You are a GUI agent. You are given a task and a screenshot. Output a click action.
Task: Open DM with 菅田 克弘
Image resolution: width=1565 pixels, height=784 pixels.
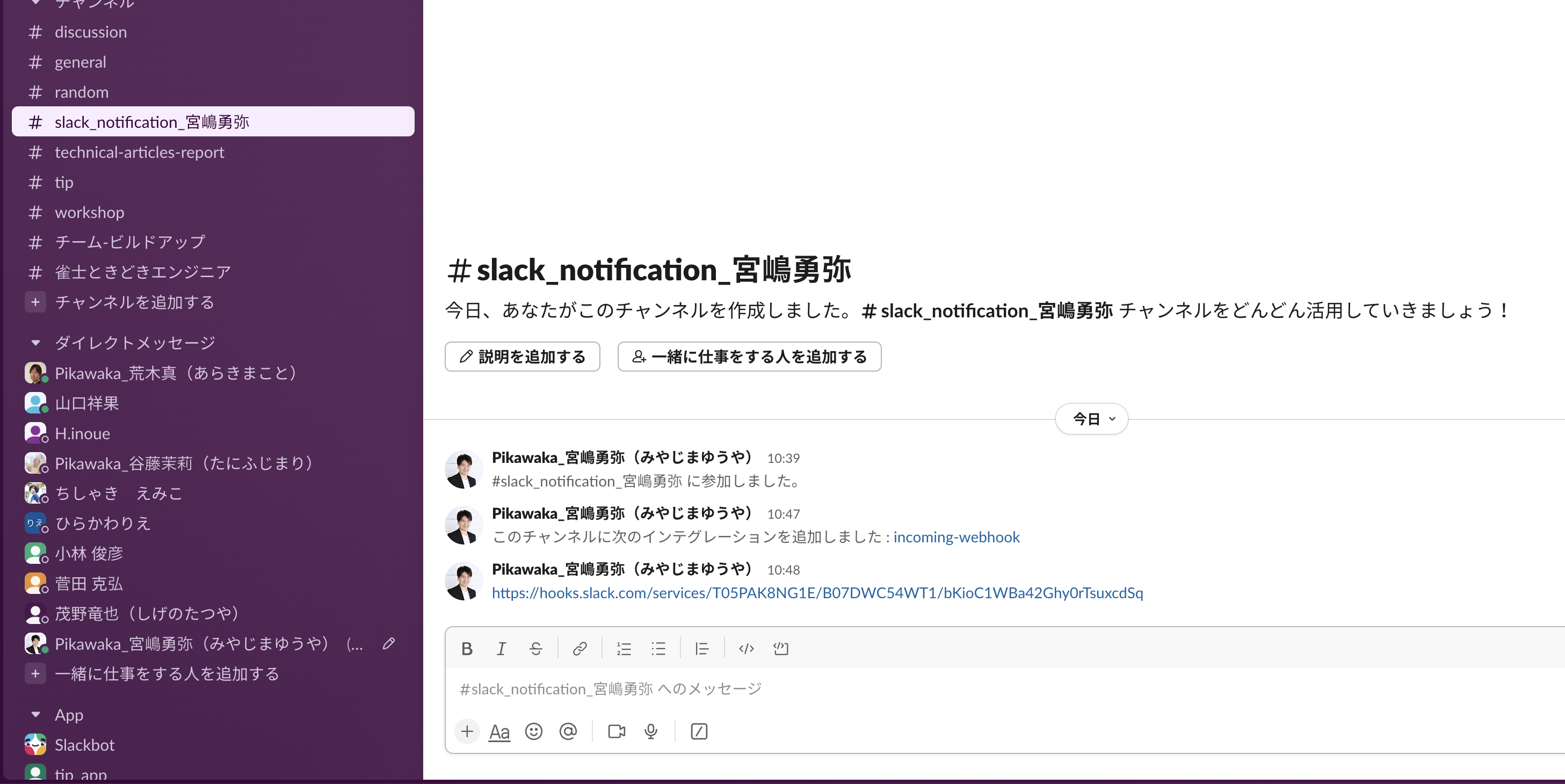(x=213, y=583)
